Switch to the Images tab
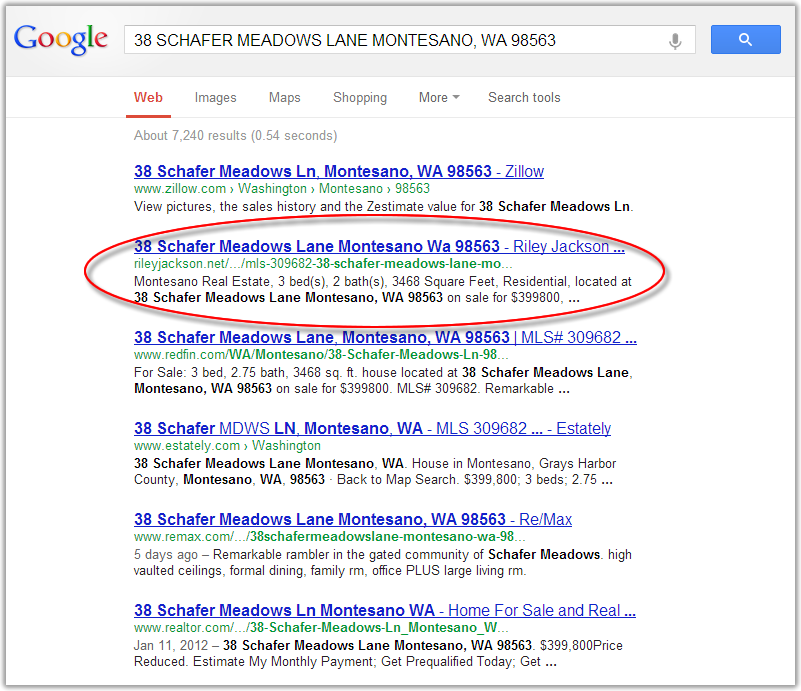 pos(215,98)
